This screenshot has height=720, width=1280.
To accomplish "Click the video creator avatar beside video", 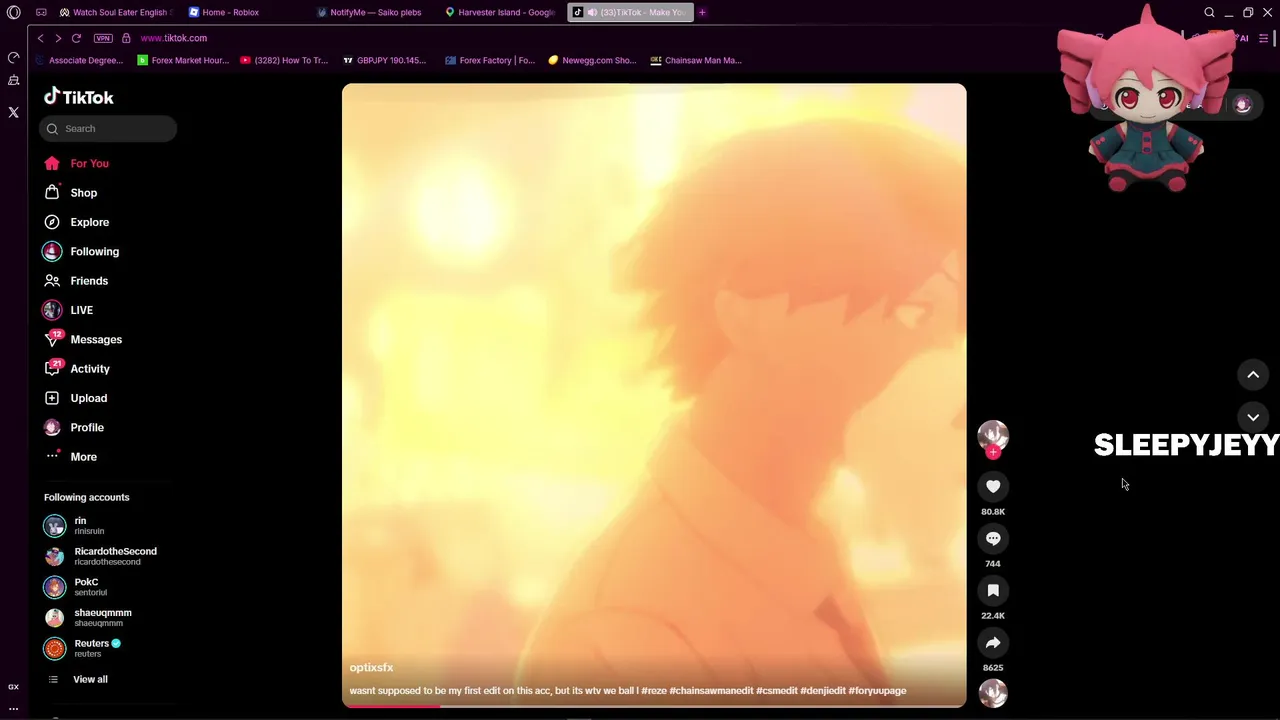I will click(993, 434).
